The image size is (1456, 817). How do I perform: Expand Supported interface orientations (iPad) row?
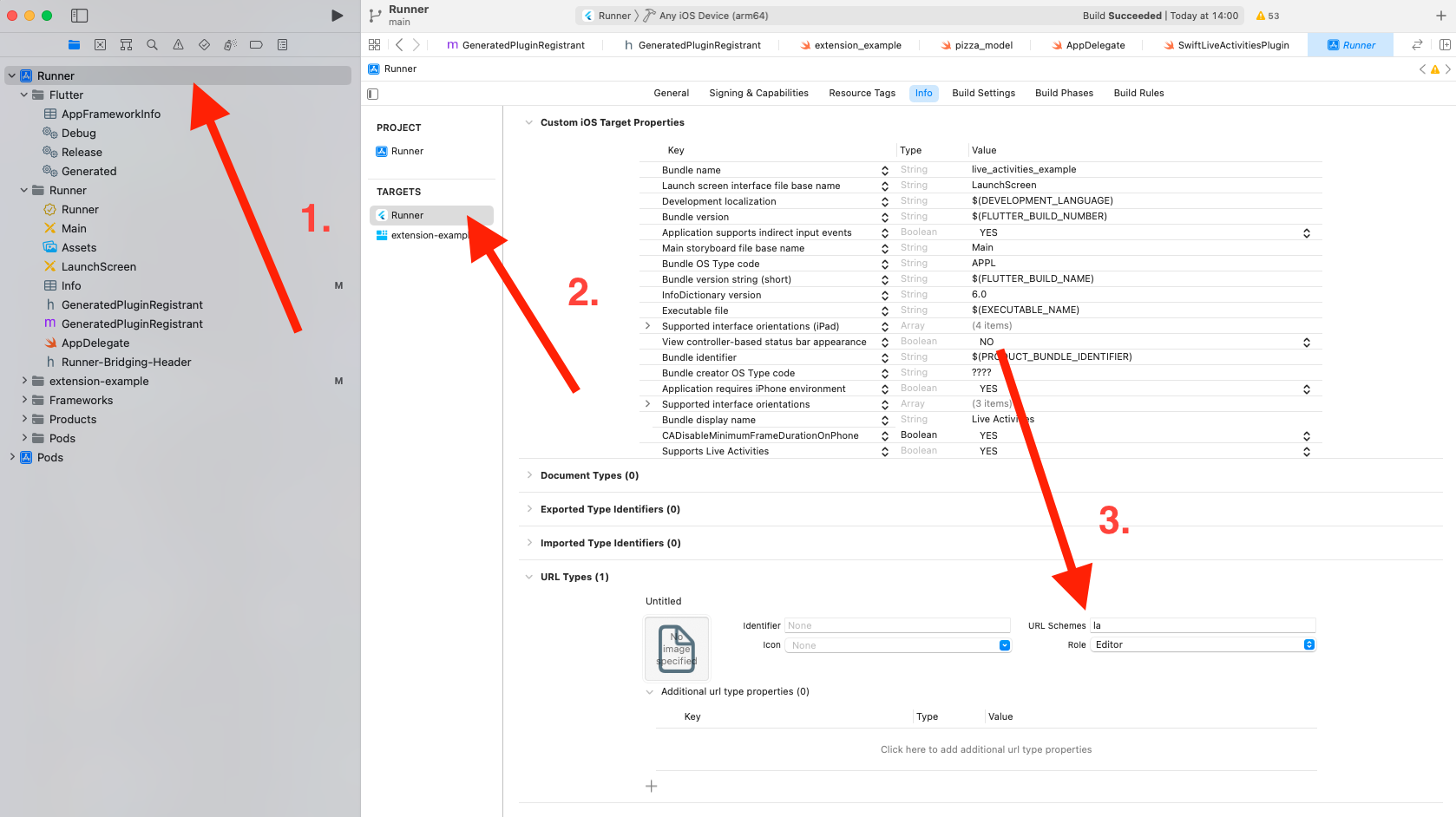pos(647,326)
